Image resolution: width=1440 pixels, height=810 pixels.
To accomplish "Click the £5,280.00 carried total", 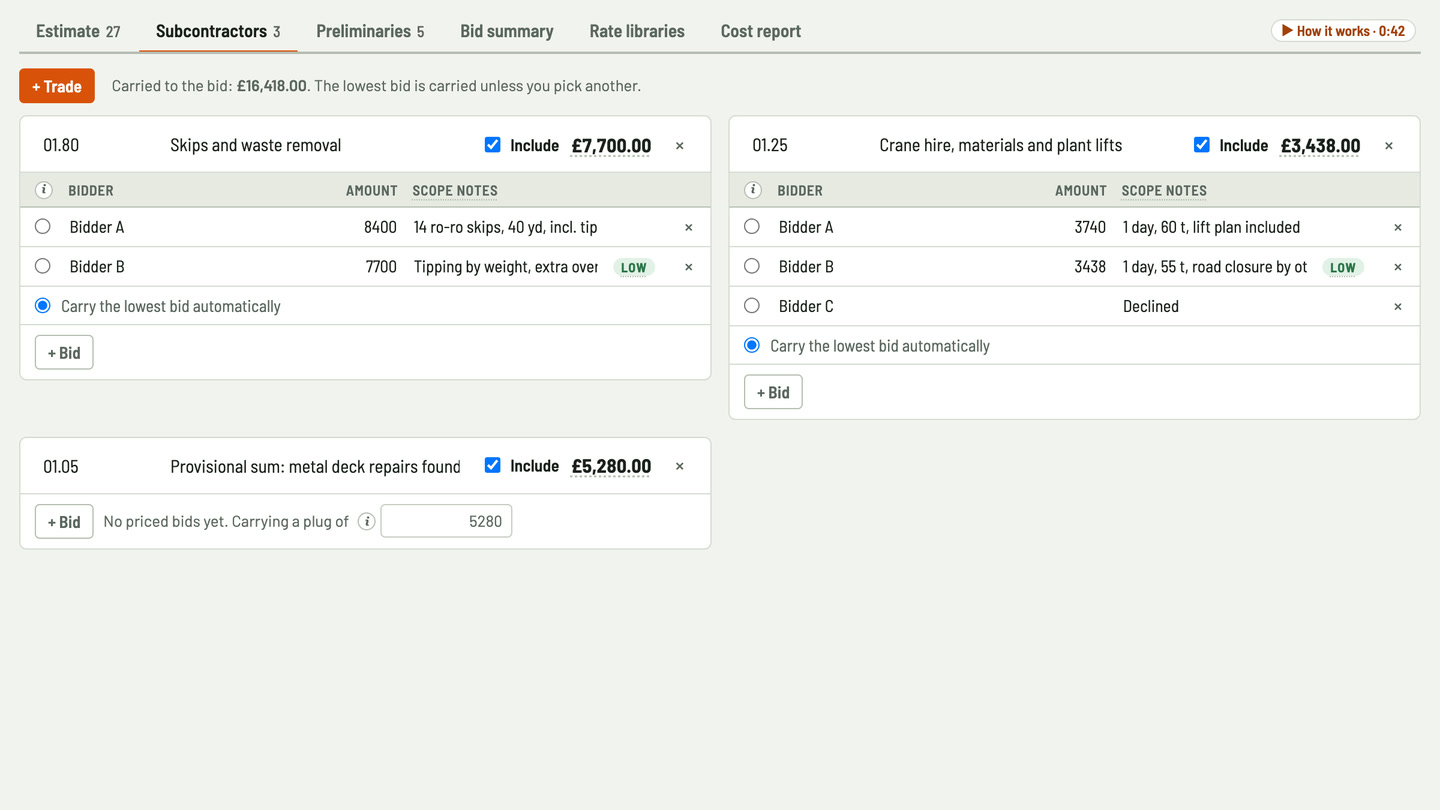I will (611, 466).
